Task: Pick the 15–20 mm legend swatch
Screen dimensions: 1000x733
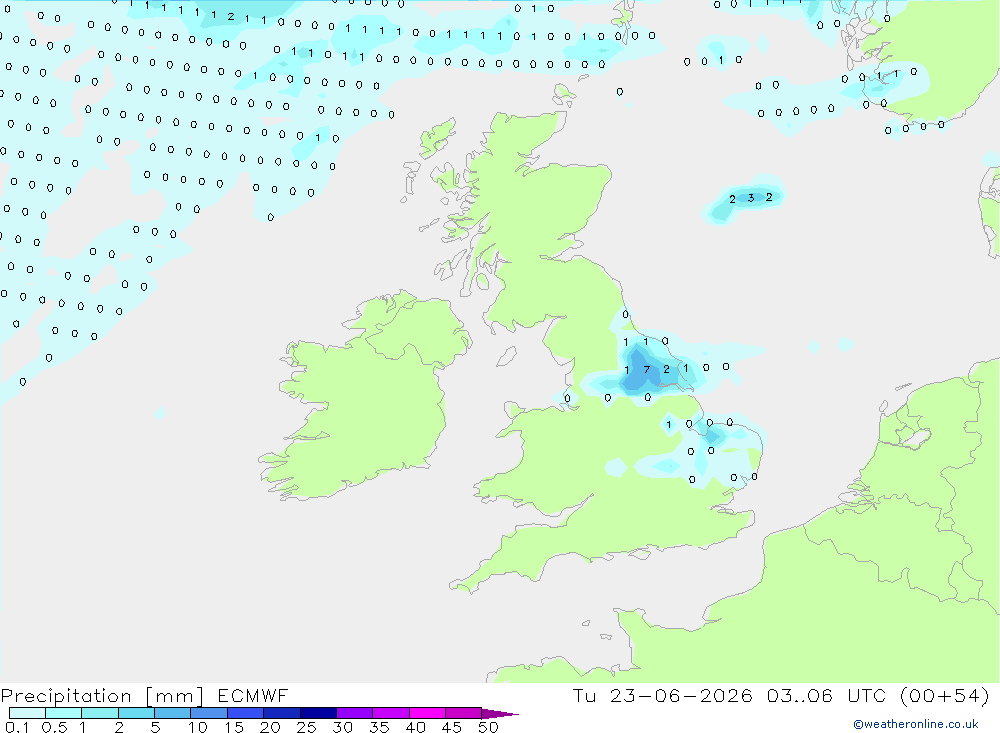Action: click(x=245, y=713)
